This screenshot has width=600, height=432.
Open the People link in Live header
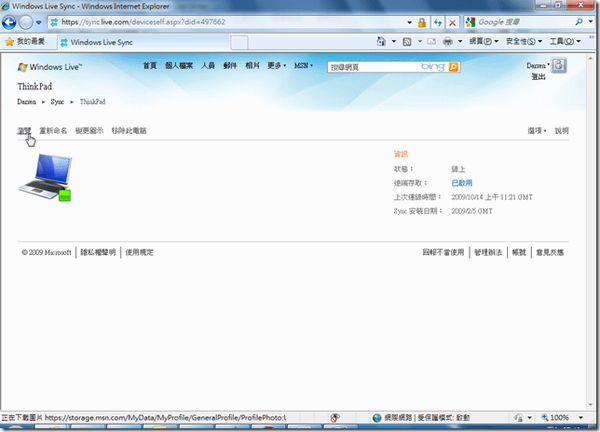208,66
